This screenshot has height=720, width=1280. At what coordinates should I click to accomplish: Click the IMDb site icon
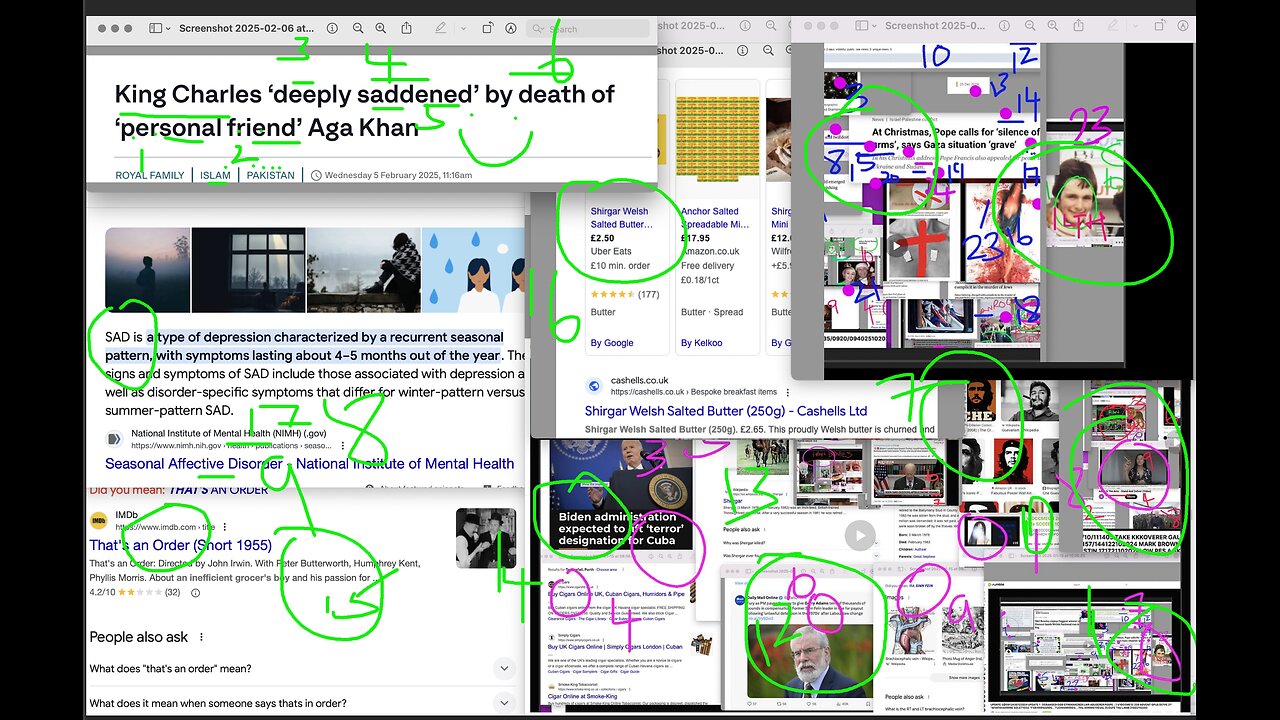point(99,521)
